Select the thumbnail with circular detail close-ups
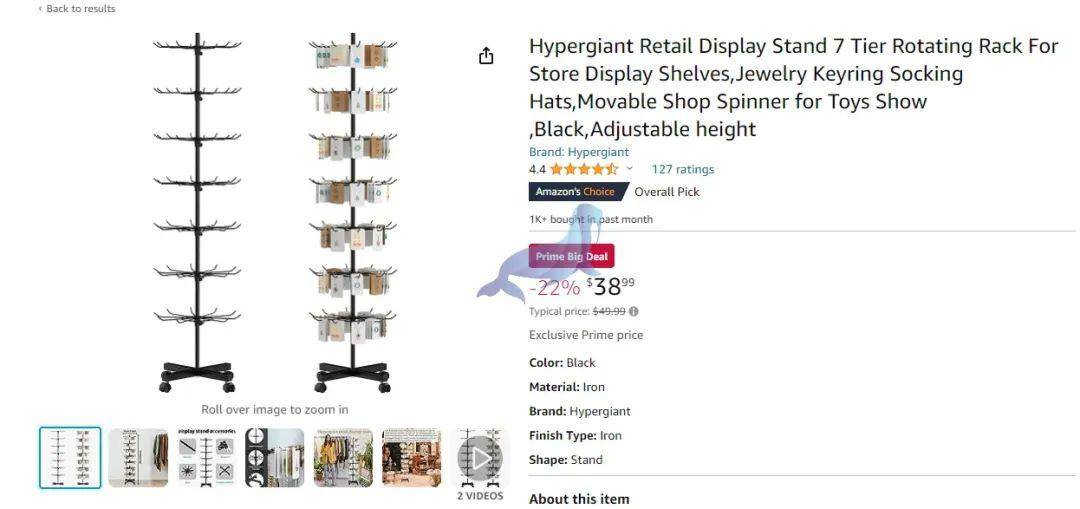This screenshot has height=509, width=1080. 275,458
